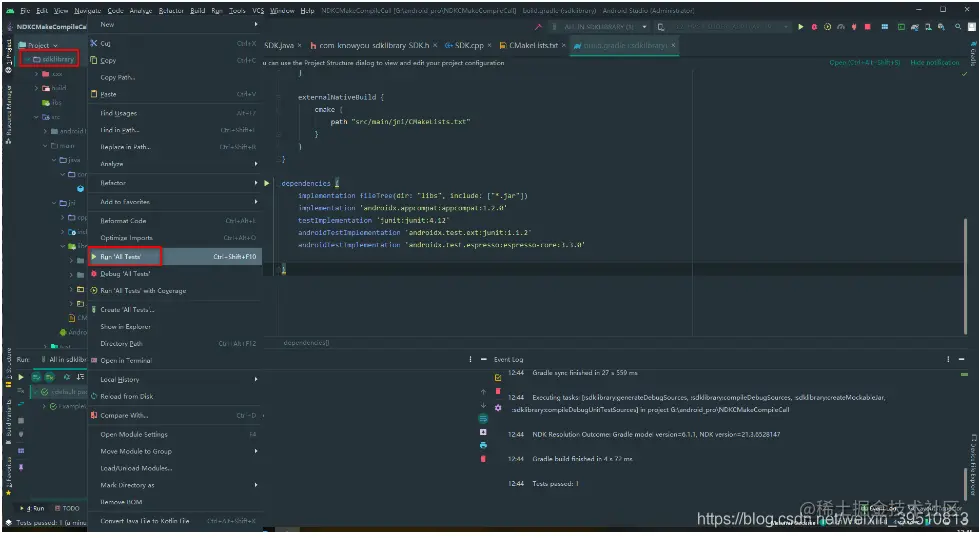Viewport: 979px width, 538px height.
Task: Click the Rerun icon in Run panel
Action: (x=21, y=377)
